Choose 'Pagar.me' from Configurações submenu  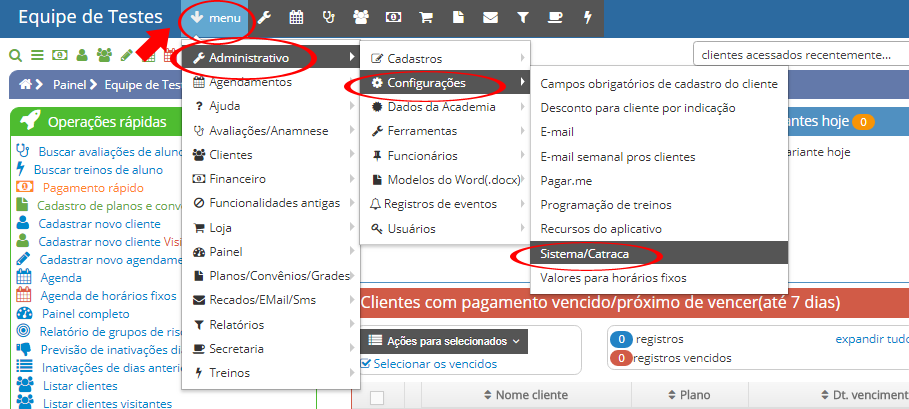[x=565, y=180]
